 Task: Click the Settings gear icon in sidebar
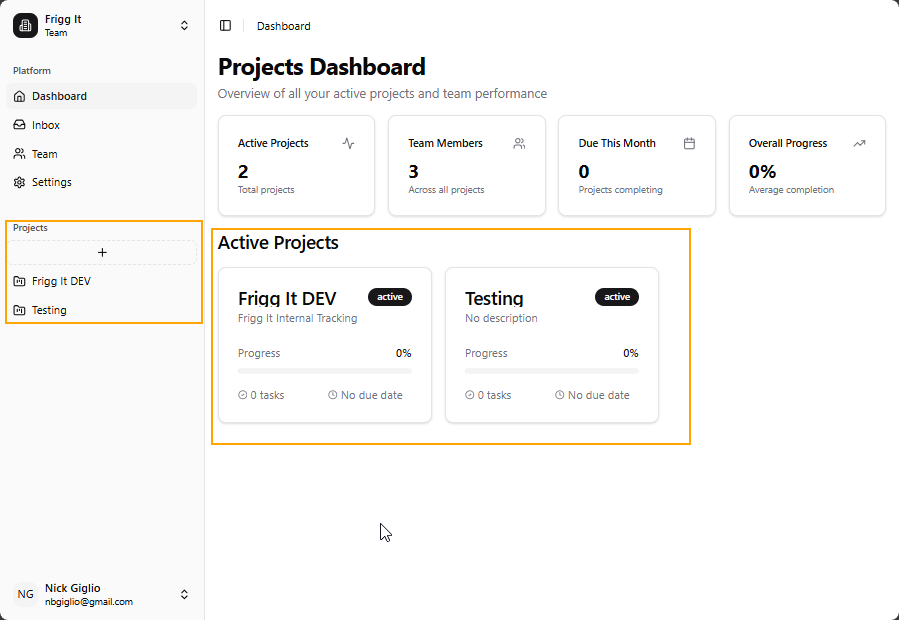(19, 182)
